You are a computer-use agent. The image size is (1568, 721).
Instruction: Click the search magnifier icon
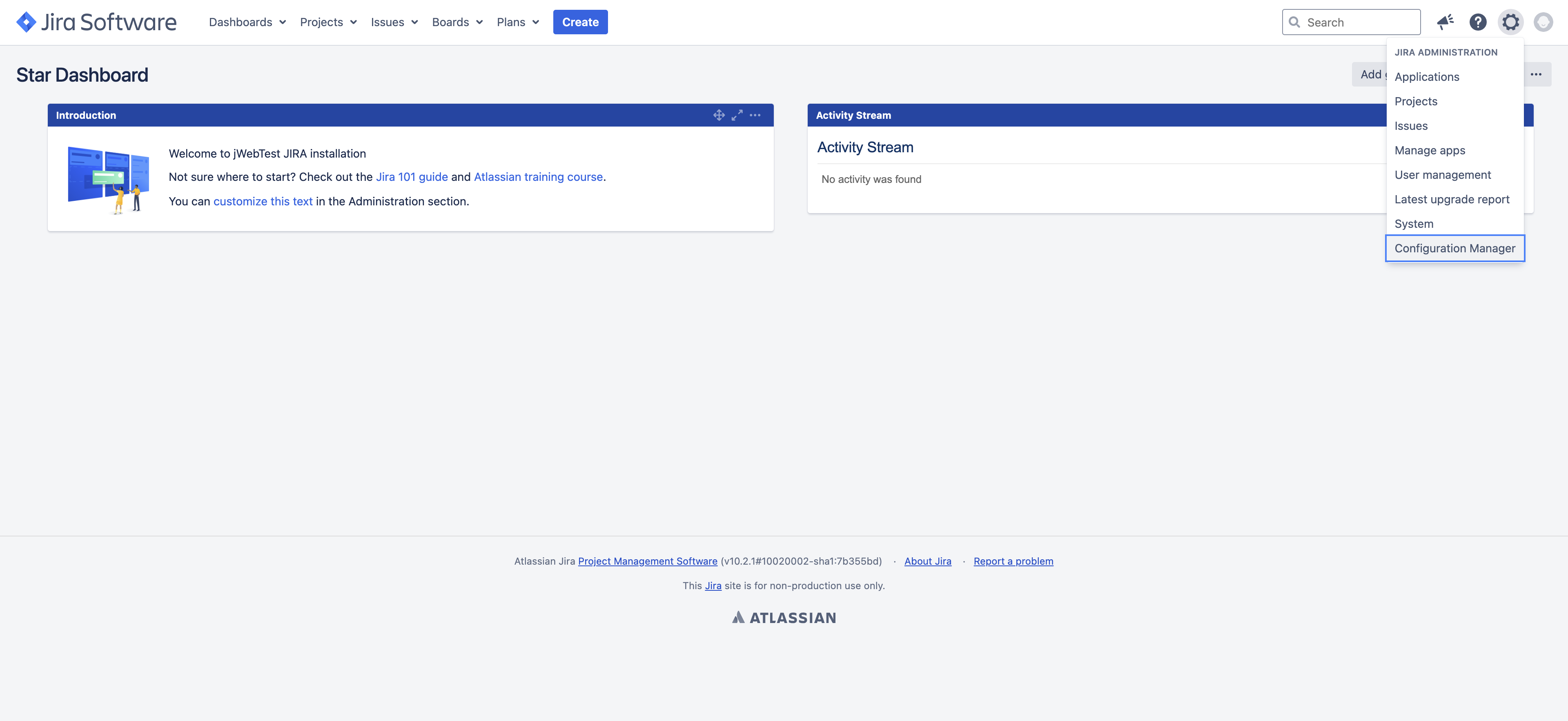(1295, 22)
